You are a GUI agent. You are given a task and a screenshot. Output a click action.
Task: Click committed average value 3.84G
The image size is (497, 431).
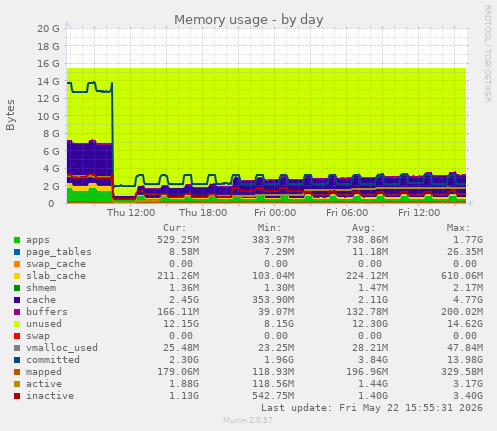tap(373, 360)
